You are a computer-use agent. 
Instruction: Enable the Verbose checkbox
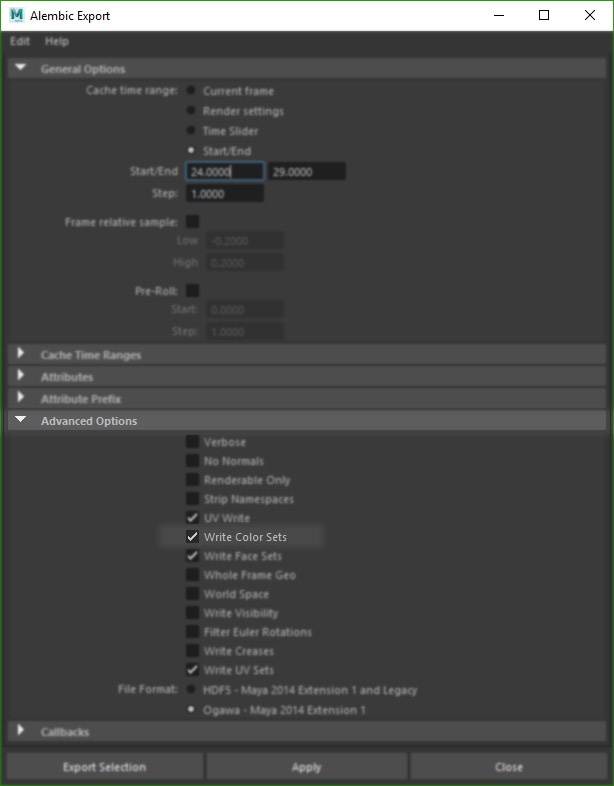[192, 442]
